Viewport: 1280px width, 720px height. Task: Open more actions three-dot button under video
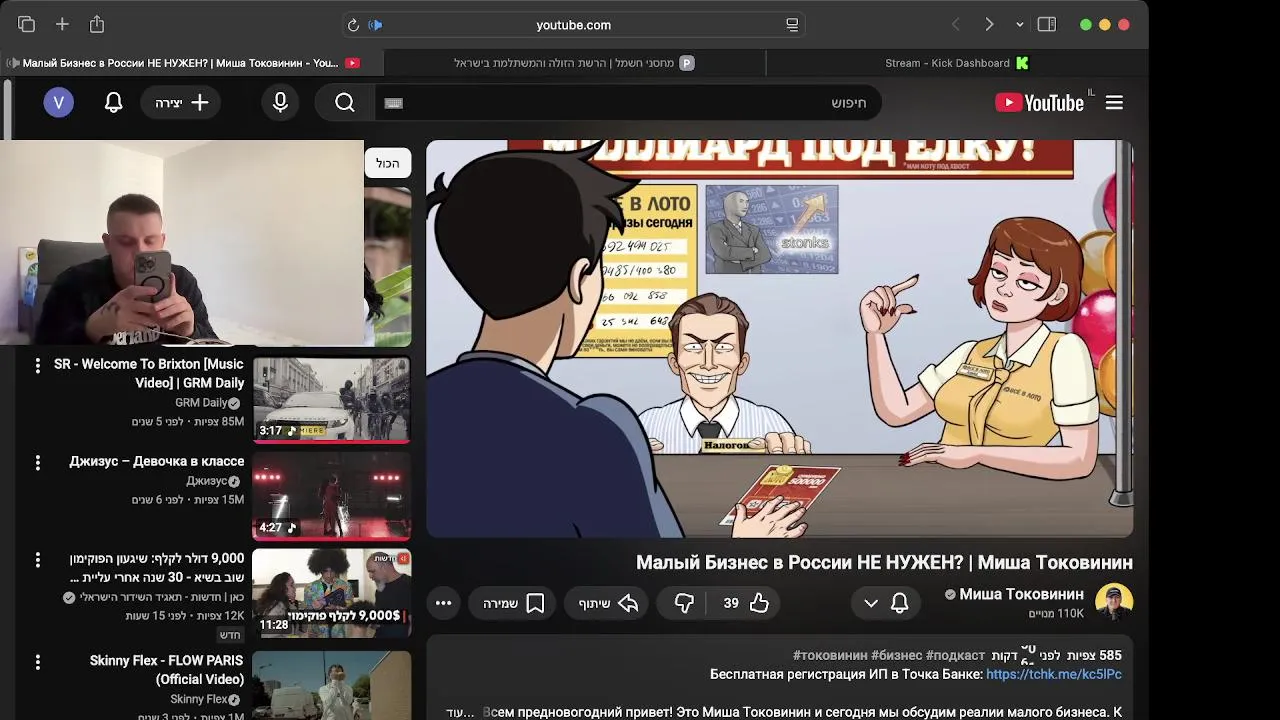pyautogui.click(x=443, y=603)
